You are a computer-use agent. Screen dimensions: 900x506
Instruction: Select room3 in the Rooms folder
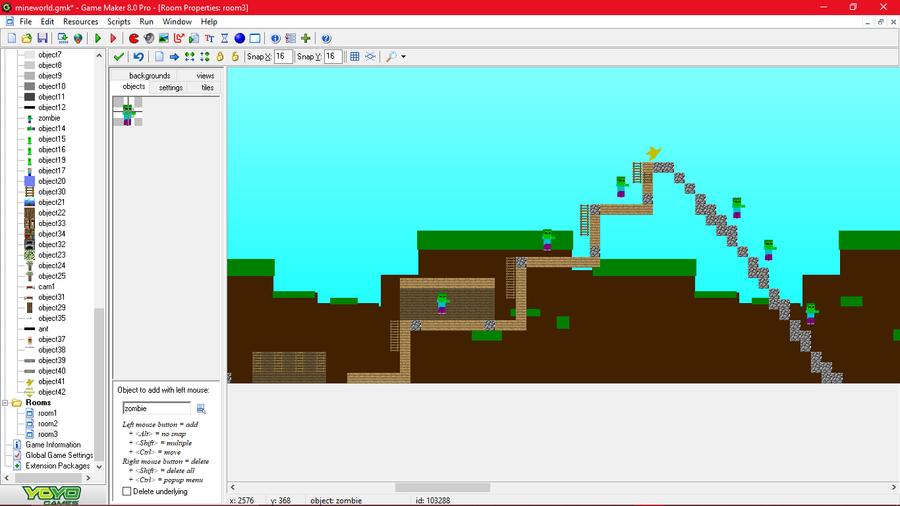point(47,434)
